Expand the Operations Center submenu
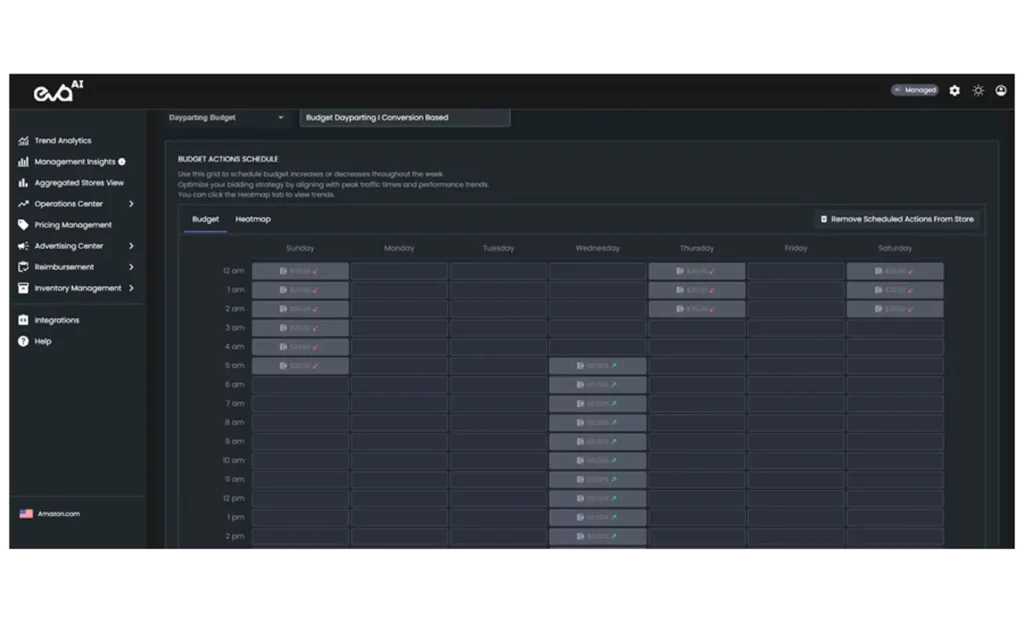The height and width of the screenshot is (625, 1024). tap(131, 204)
